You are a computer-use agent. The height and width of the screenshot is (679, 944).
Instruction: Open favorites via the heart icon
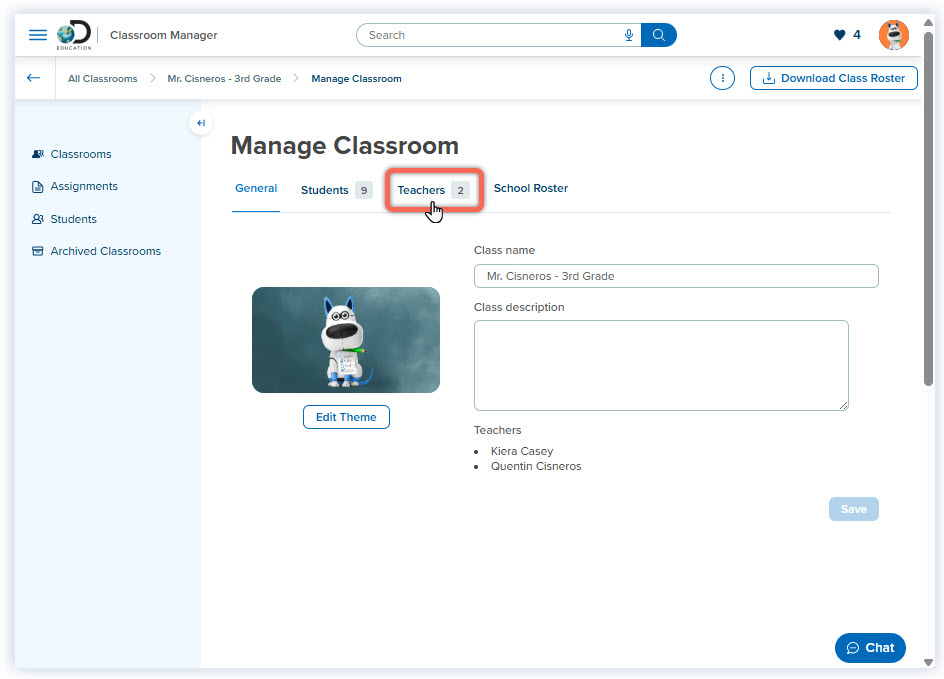click(x=838, y=34)
